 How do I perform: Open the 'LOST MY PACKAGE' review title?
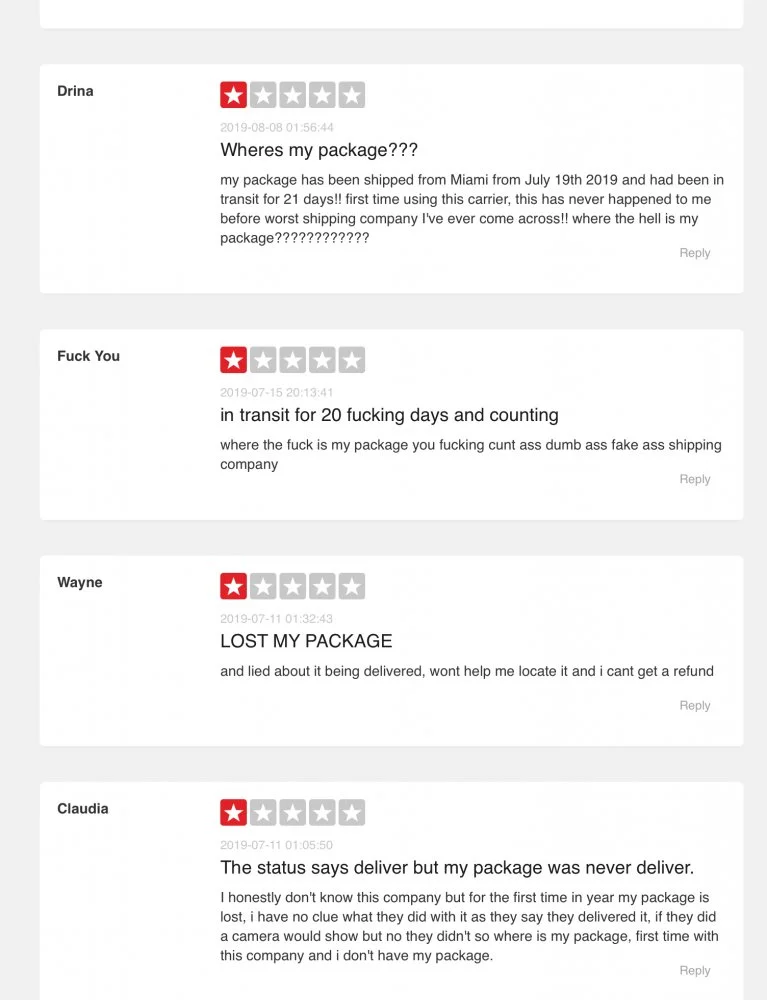coord(306,641)
